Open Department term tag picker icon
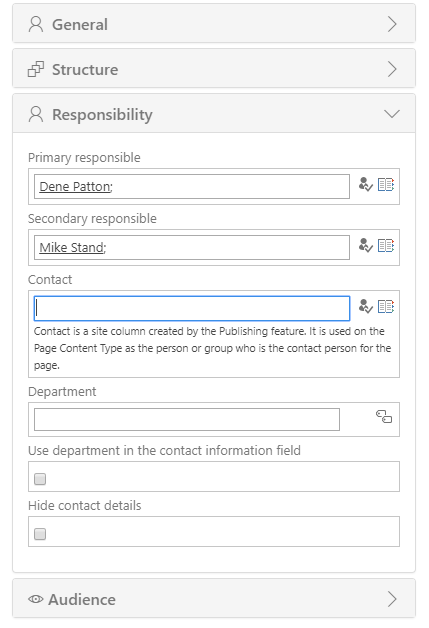 (384, 417)
